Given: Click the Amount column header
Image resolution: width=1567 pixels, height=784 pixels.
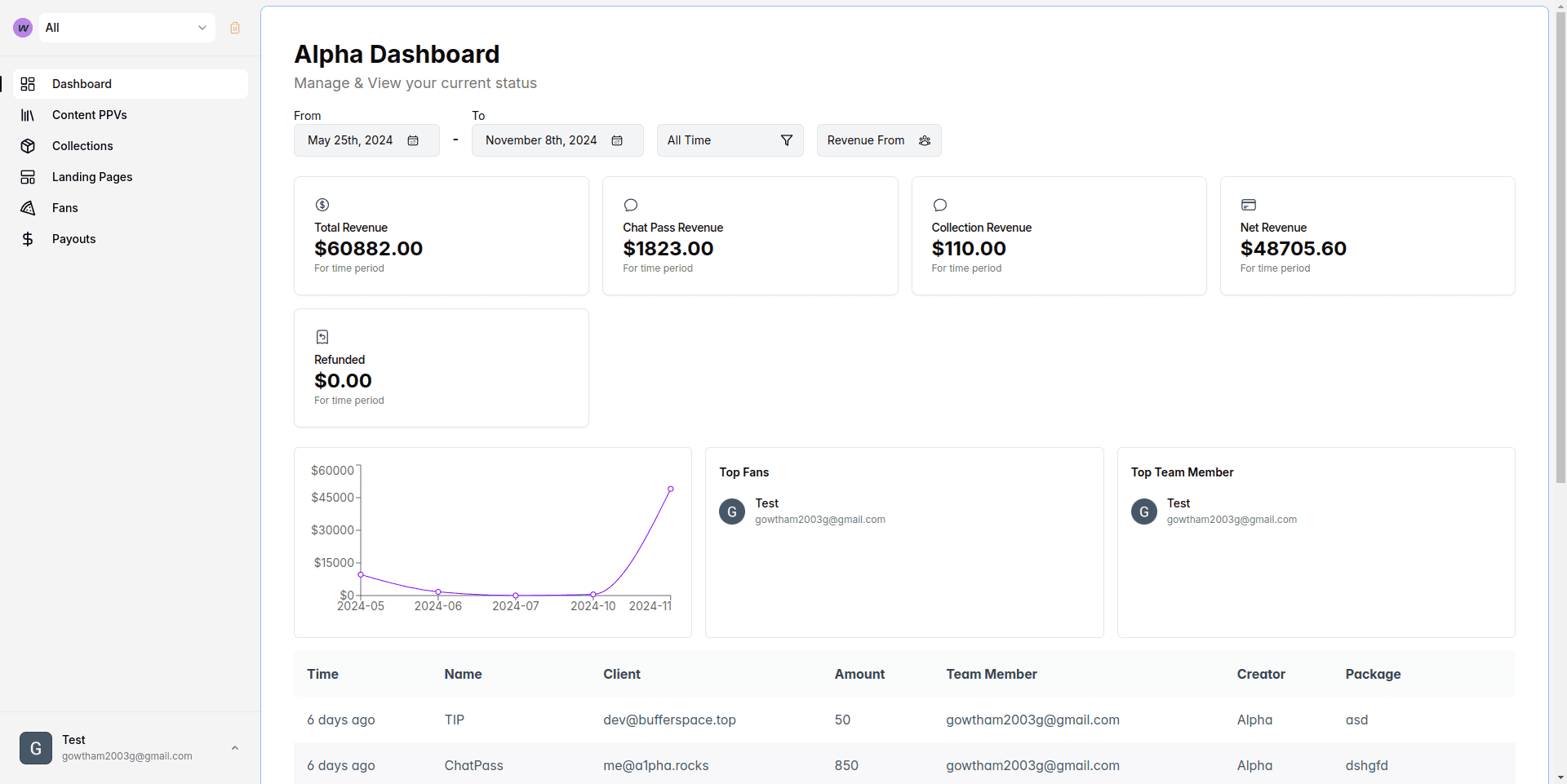Looking at the screenshot, I should (x=859, y=675).
